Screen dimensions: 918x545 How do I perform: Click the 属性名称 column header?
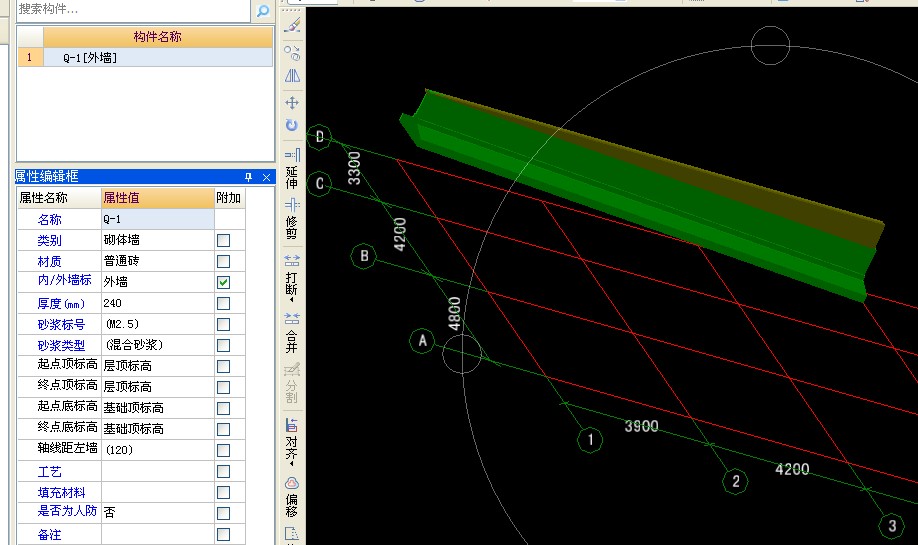[59, 198]
